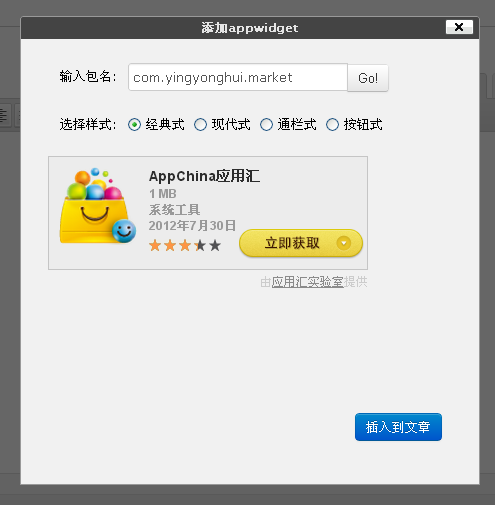Click the star rating of the app
This screenshot has width=495, height=505.
185,245
